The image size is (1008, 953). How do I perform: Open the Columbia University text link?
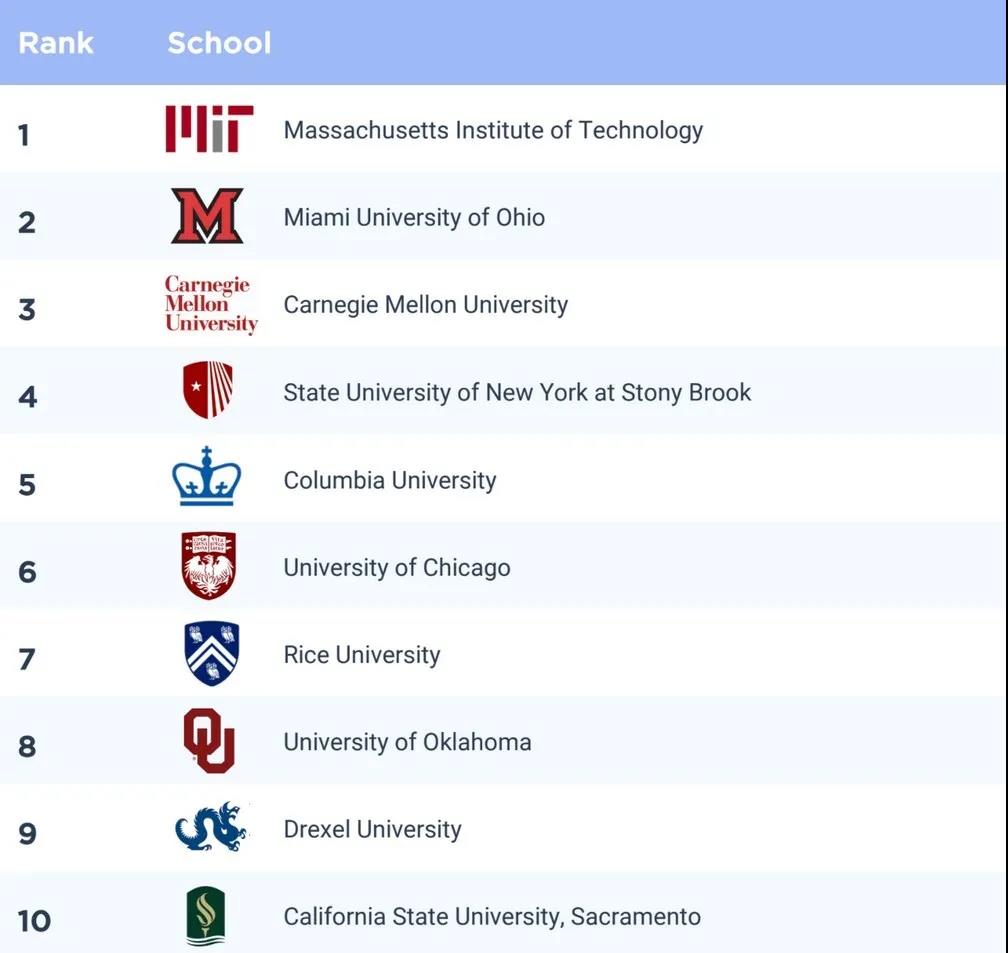coord(389,480)
